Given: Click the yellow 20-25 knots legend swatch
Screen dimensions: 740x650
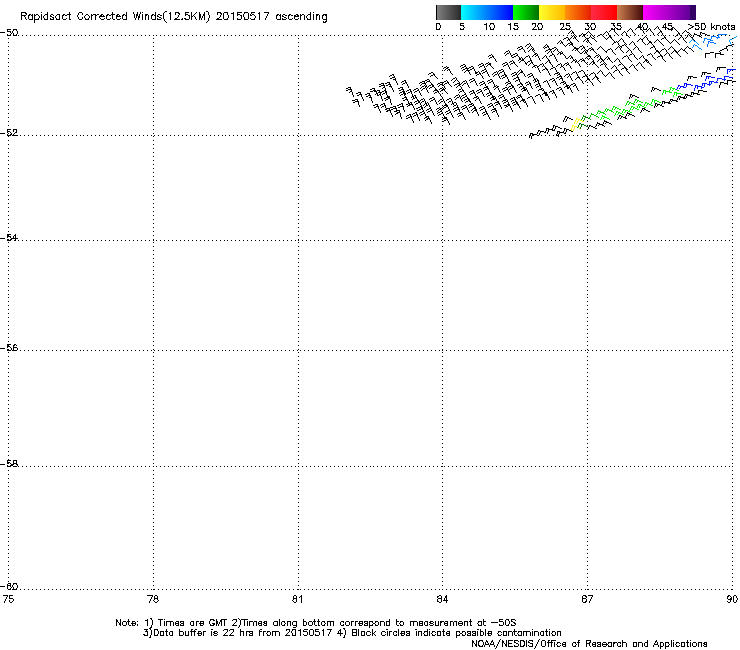Looking at the screenshot, I should coord(552,12).
